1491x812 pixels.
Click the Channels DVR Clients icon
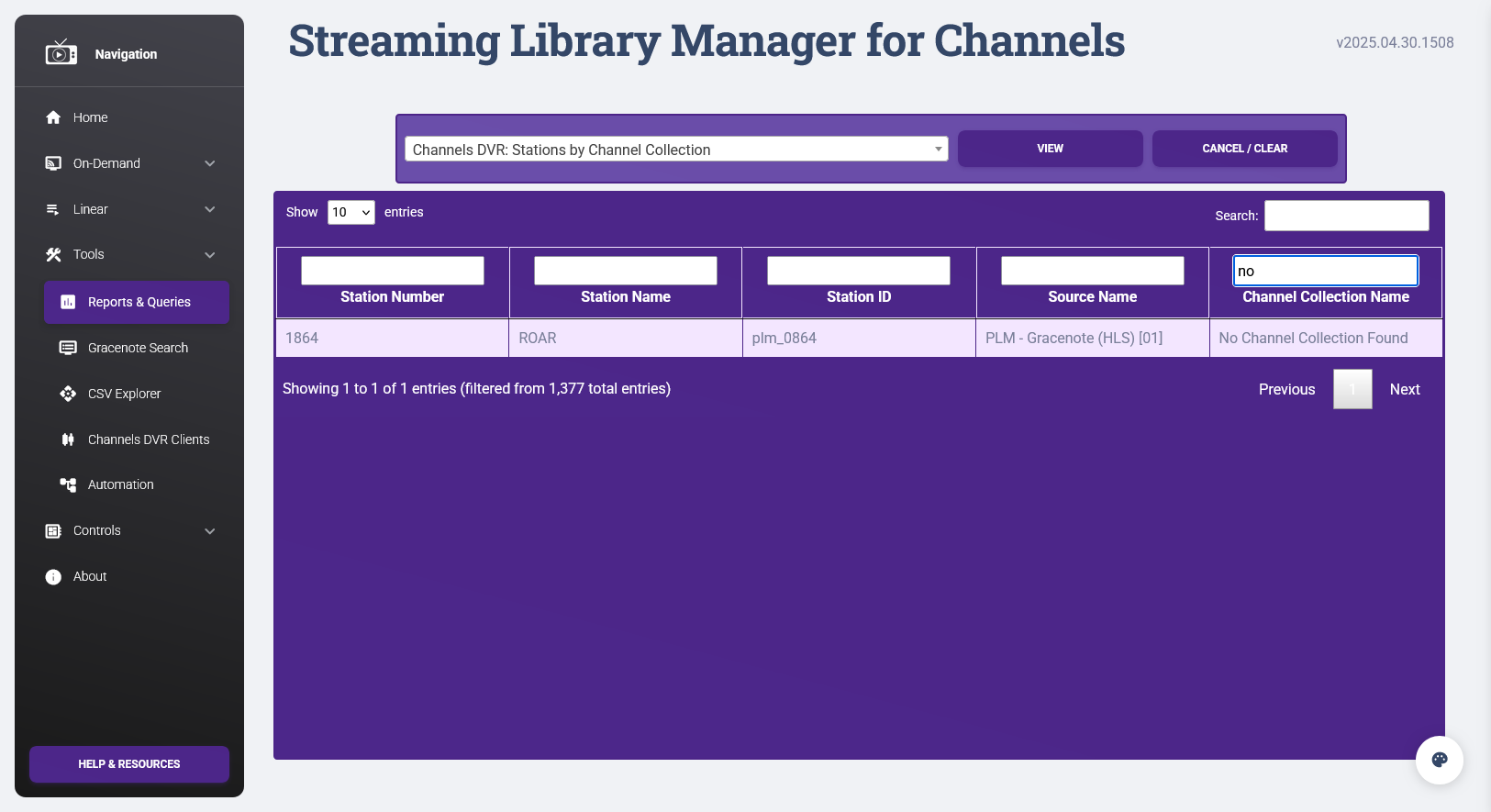pos(68,439)
